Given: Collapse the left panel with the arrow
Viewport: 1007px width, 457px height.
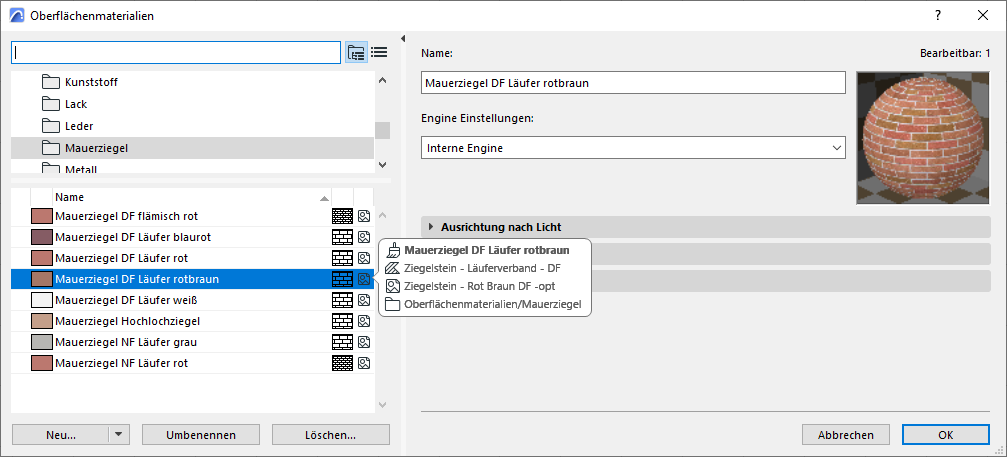Looking at the screenshot, I should pos(402,39).
